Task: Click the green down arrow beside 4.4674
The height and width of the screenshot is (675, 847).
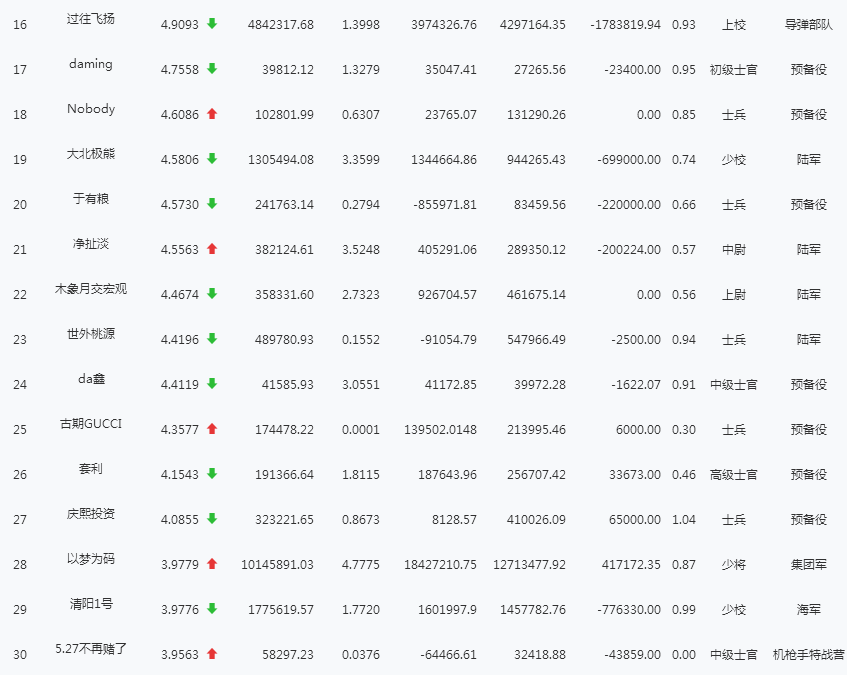Action: [x=212, y=294]
